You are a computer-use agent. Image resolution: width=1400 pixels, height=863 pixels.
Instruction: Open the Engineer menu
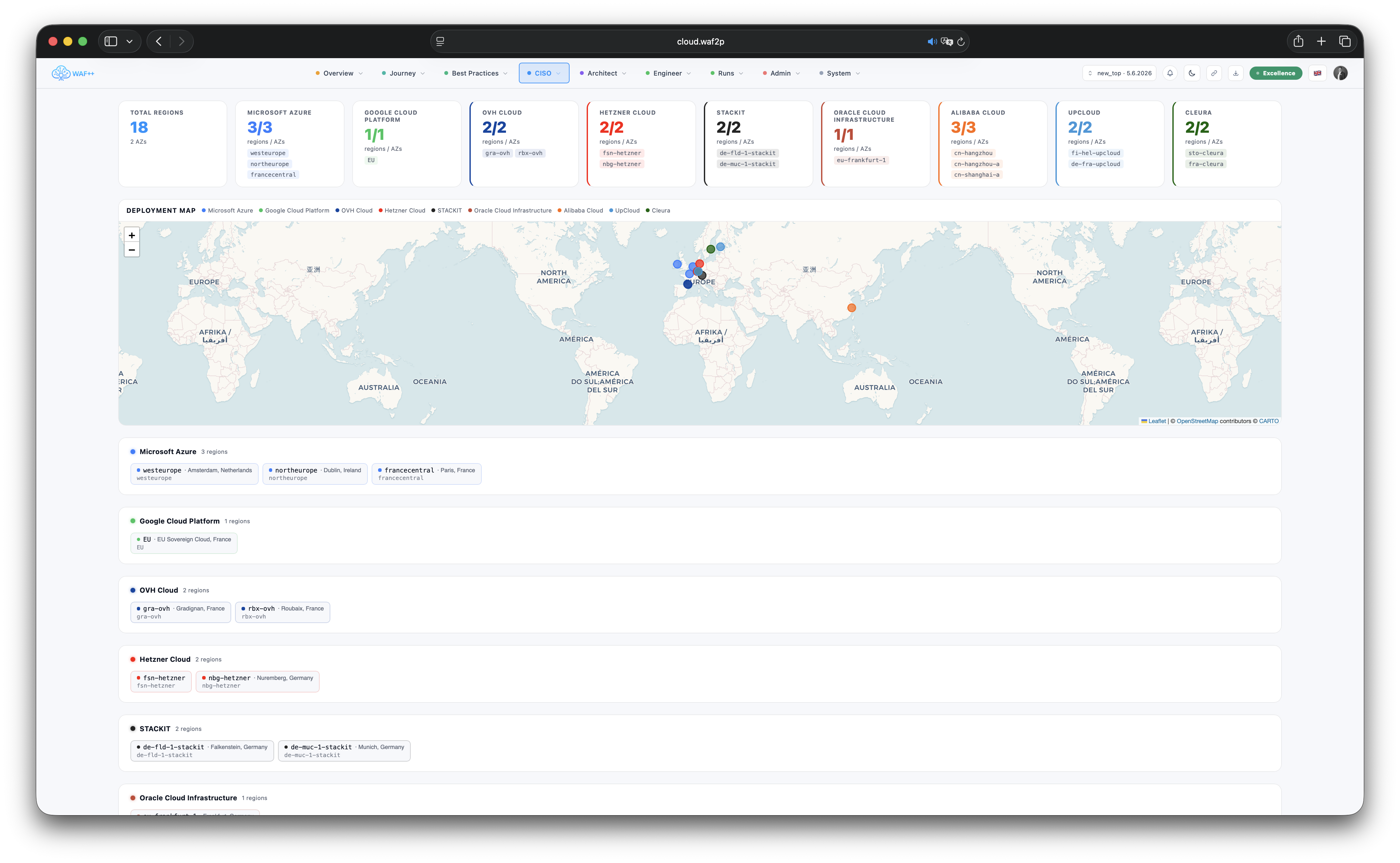click(668, 73)
